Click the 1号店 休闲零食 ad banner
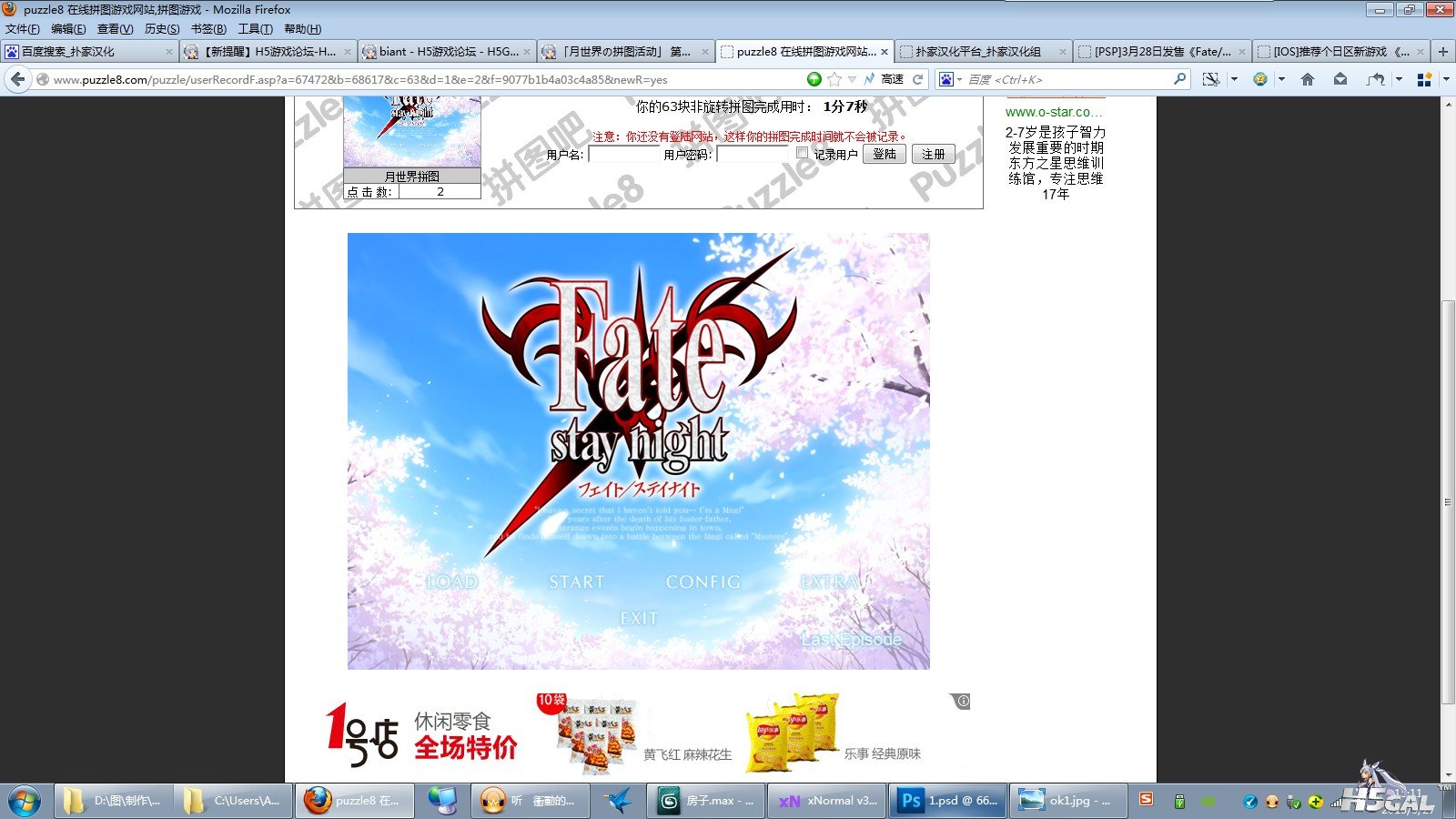 (422, 734)
